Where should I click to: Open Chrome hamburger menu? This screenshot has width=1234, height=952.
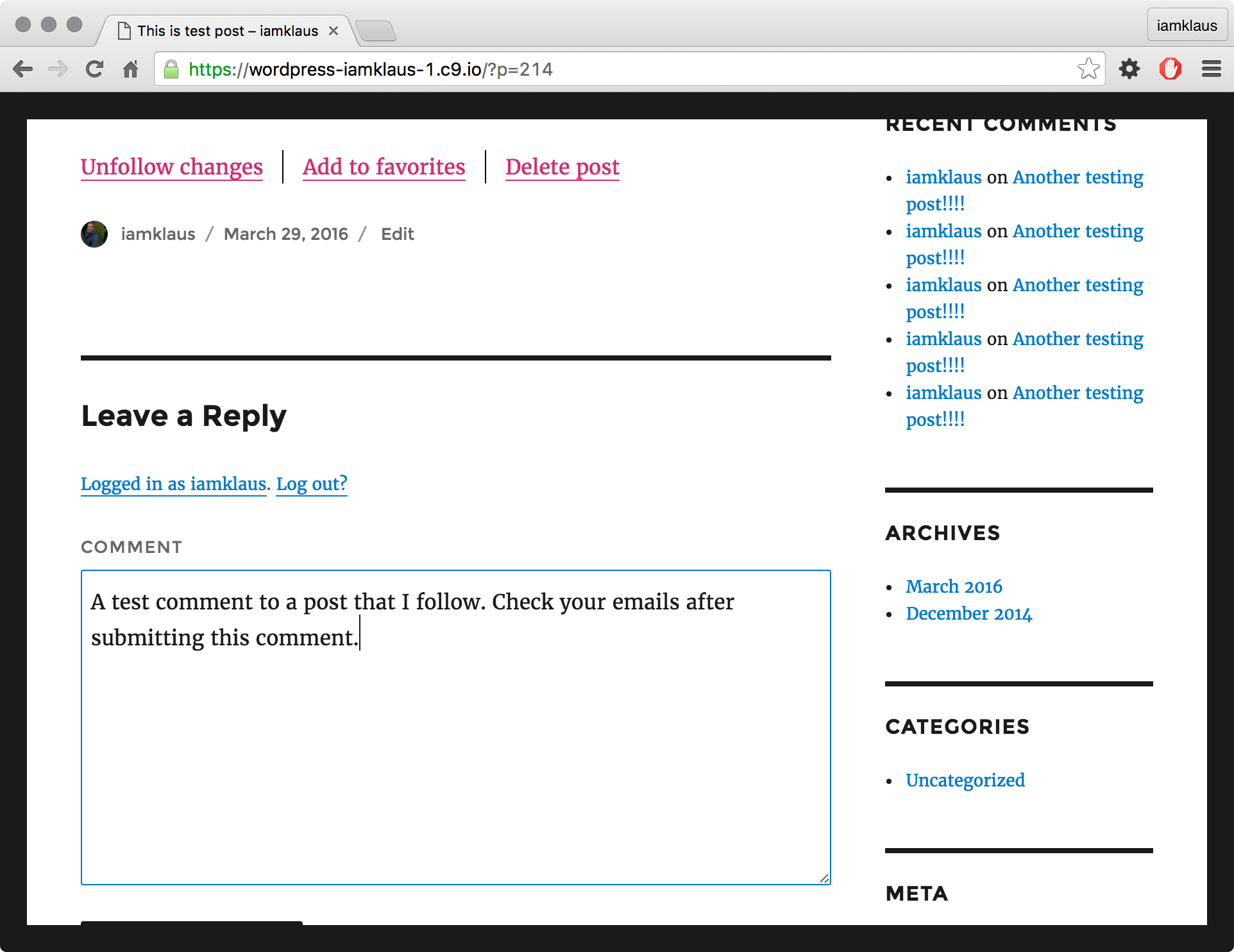[1211, 69]
